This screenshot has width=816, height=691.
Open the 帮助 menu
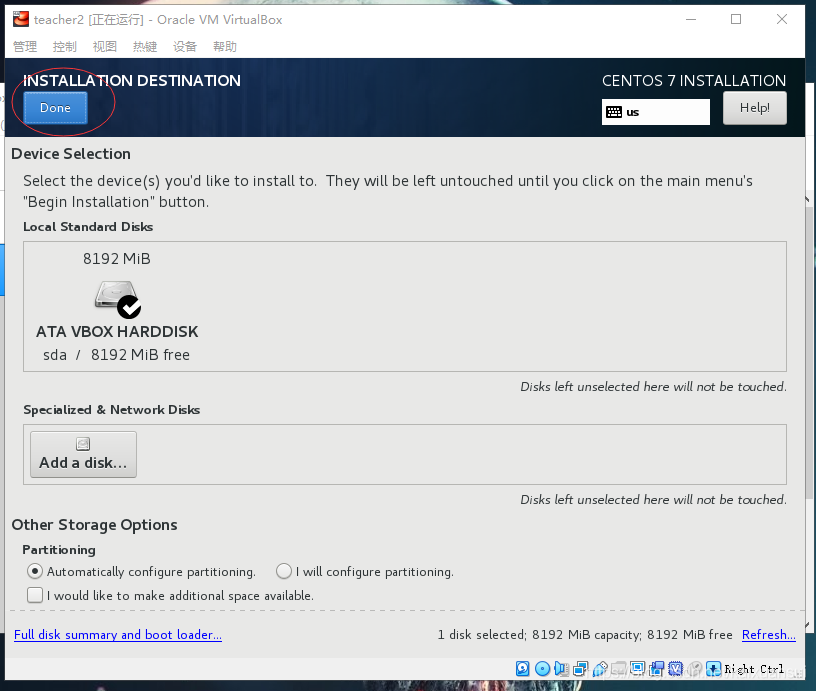click(x=225, y=47)
